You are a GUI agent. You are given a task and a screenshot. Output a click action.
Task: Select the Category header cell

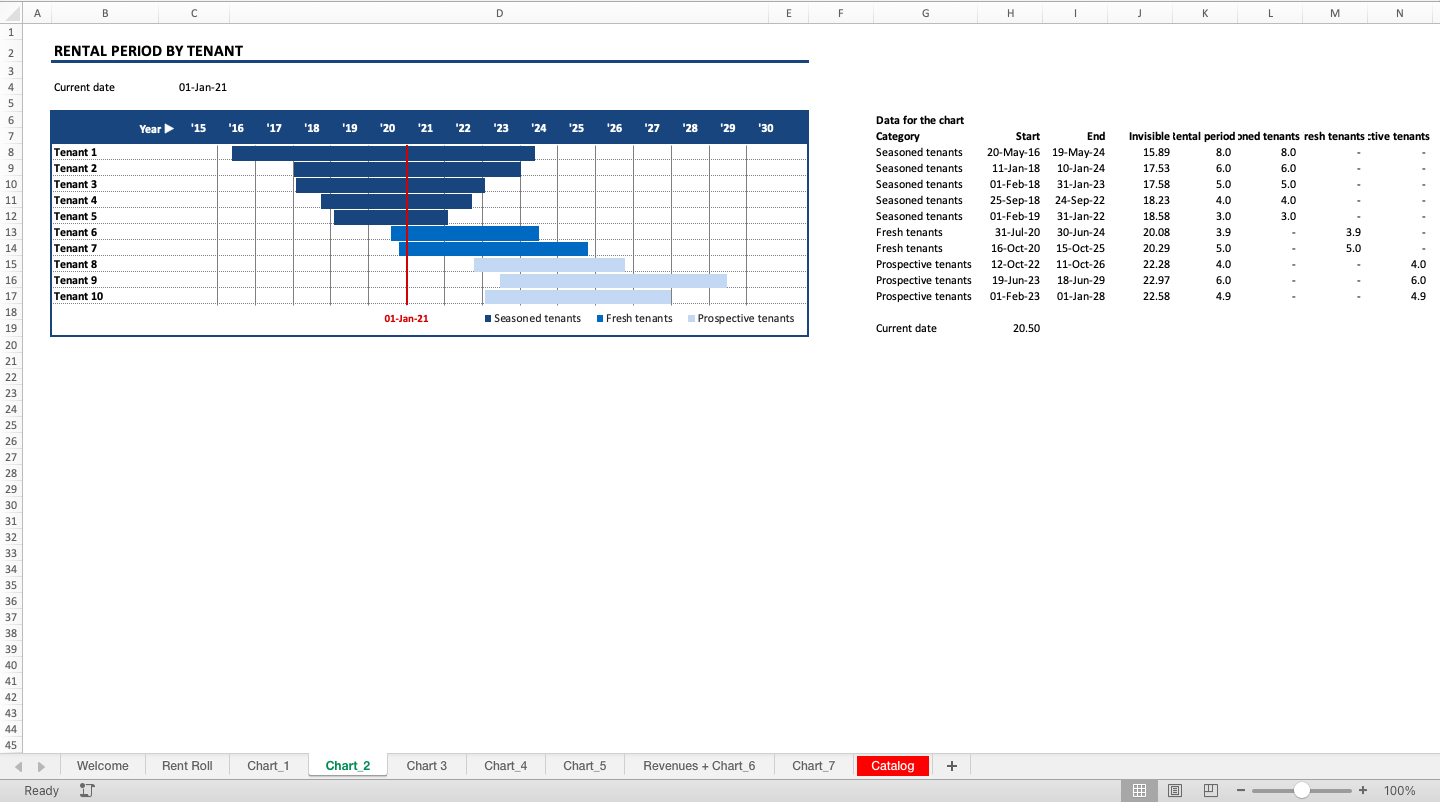(x=925, y=136)
